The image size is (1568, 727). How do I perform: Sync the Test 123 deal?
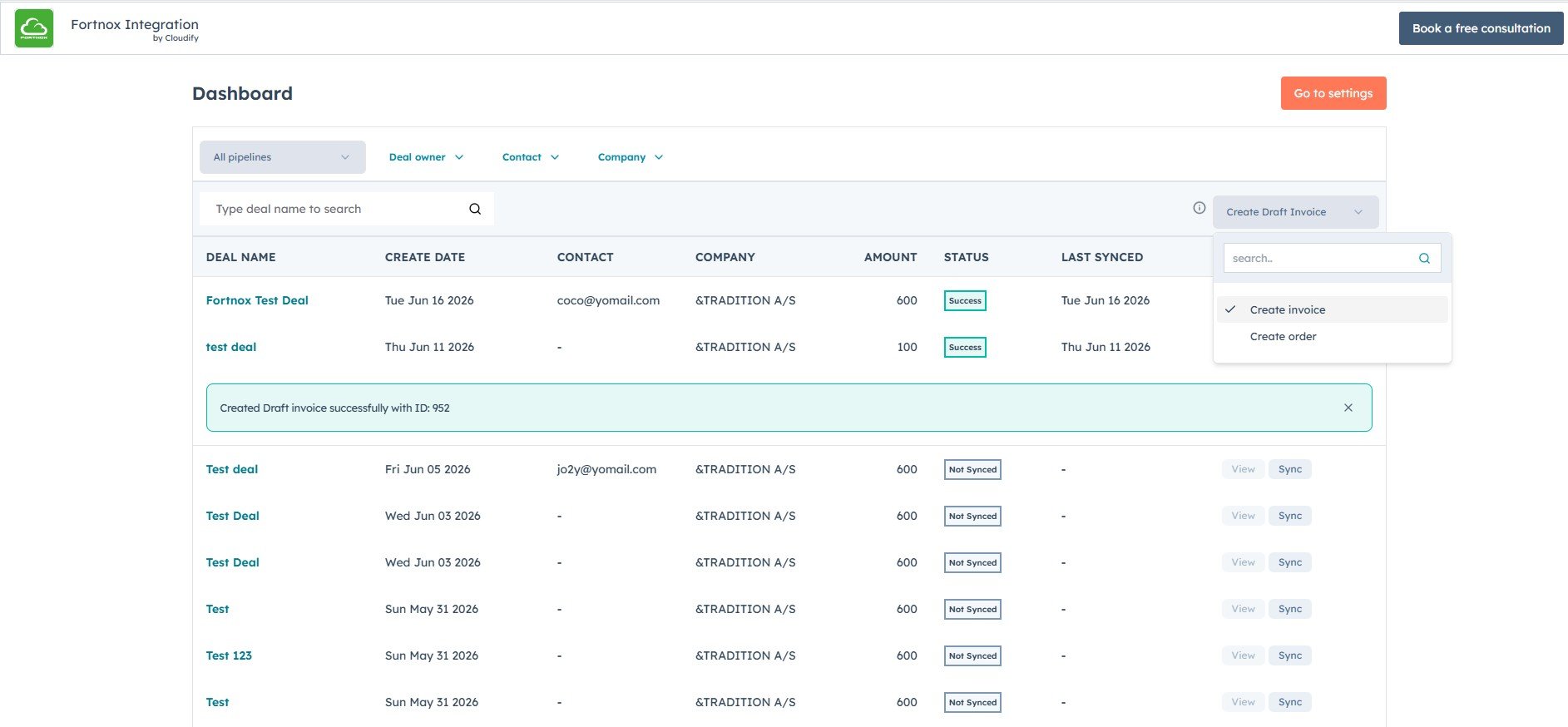1289,655
